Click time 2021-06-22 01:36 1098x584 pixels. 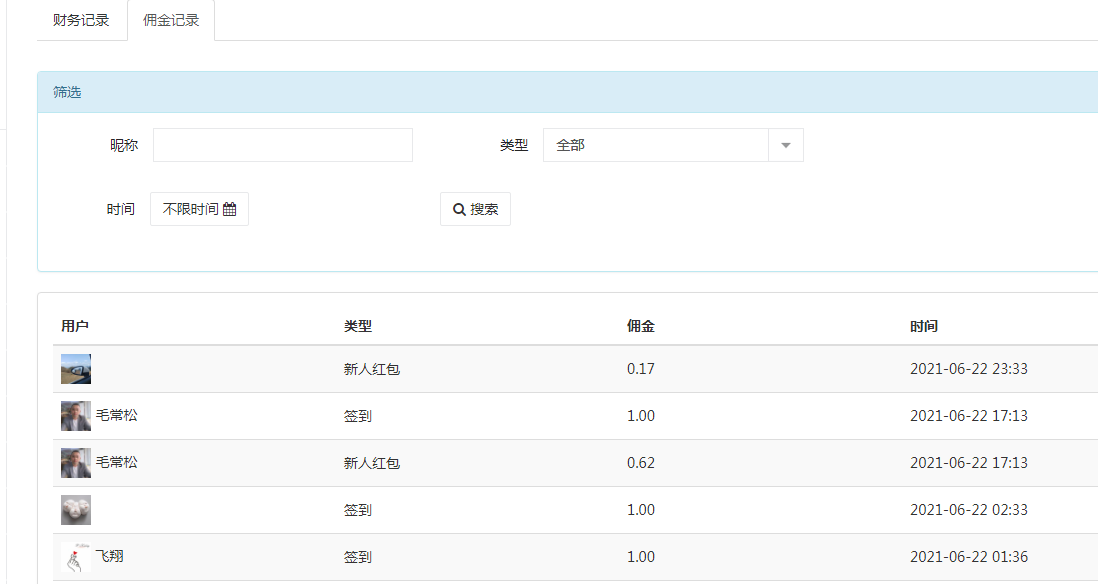click(x=969, y=557)
